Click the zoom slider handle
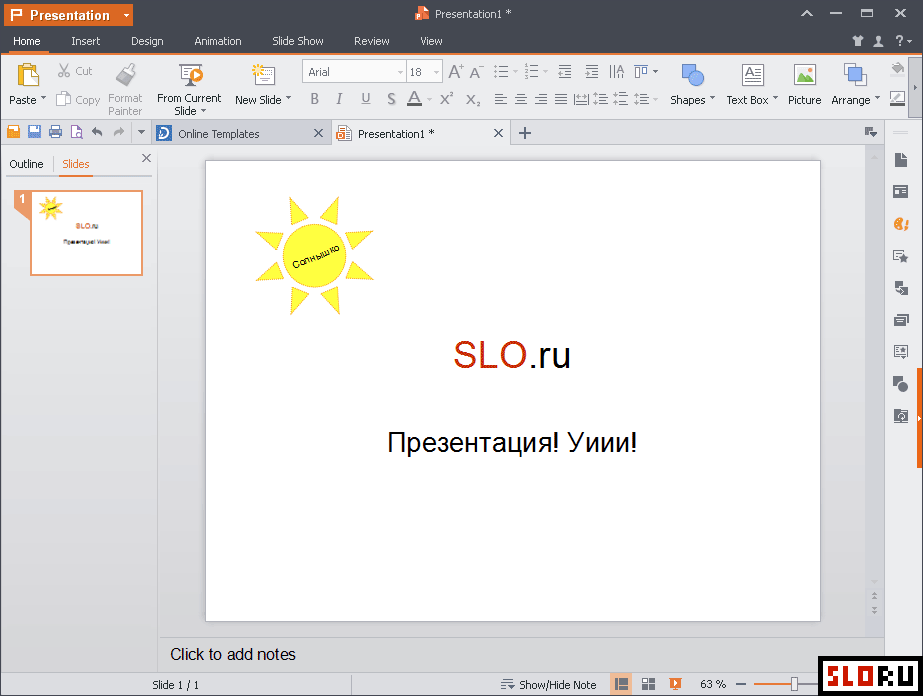Viewport: 923px width, 696px height. pos(794,684)
